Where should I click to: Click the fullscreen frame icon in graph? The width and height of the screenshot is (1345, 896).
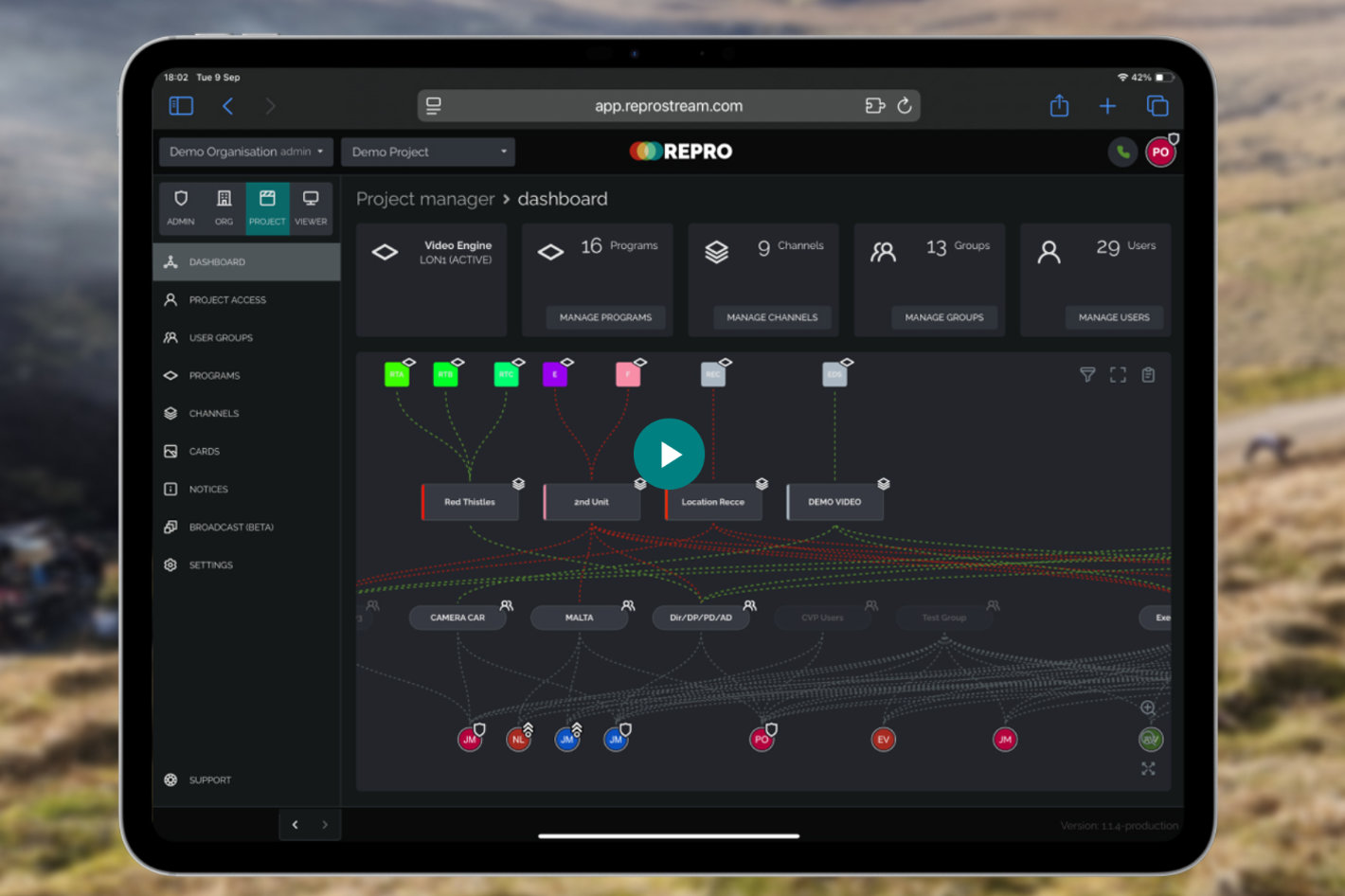click(1118, 375)
